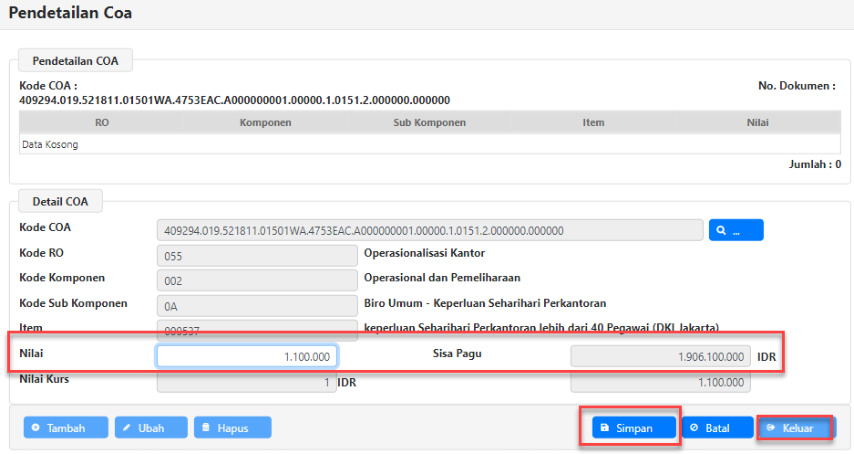The height and width of the screenshot is (454, 854).
Task: Click the Kode Sub Komponen field
Action: coord(256,306)
